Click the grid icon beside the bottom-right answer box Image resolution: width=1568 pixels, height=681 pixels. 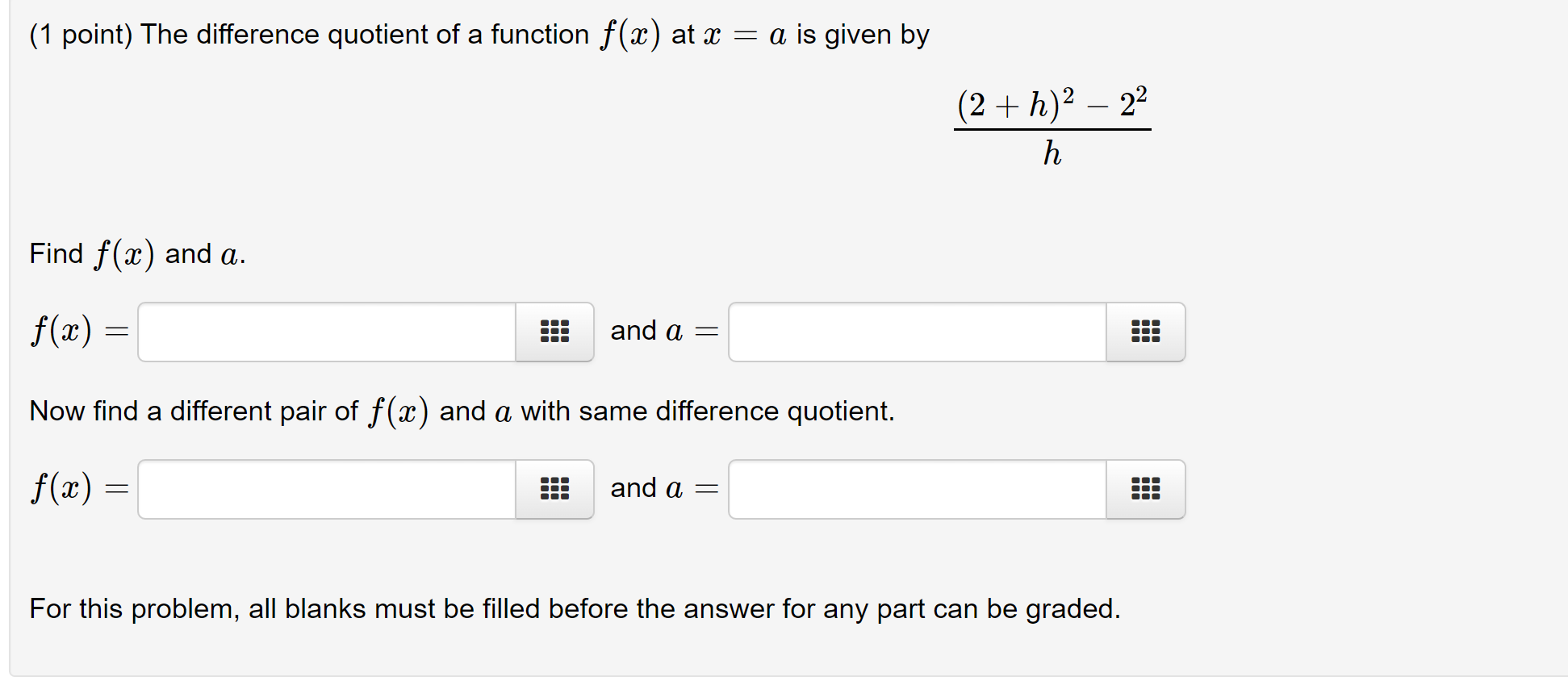[1145, 489]
